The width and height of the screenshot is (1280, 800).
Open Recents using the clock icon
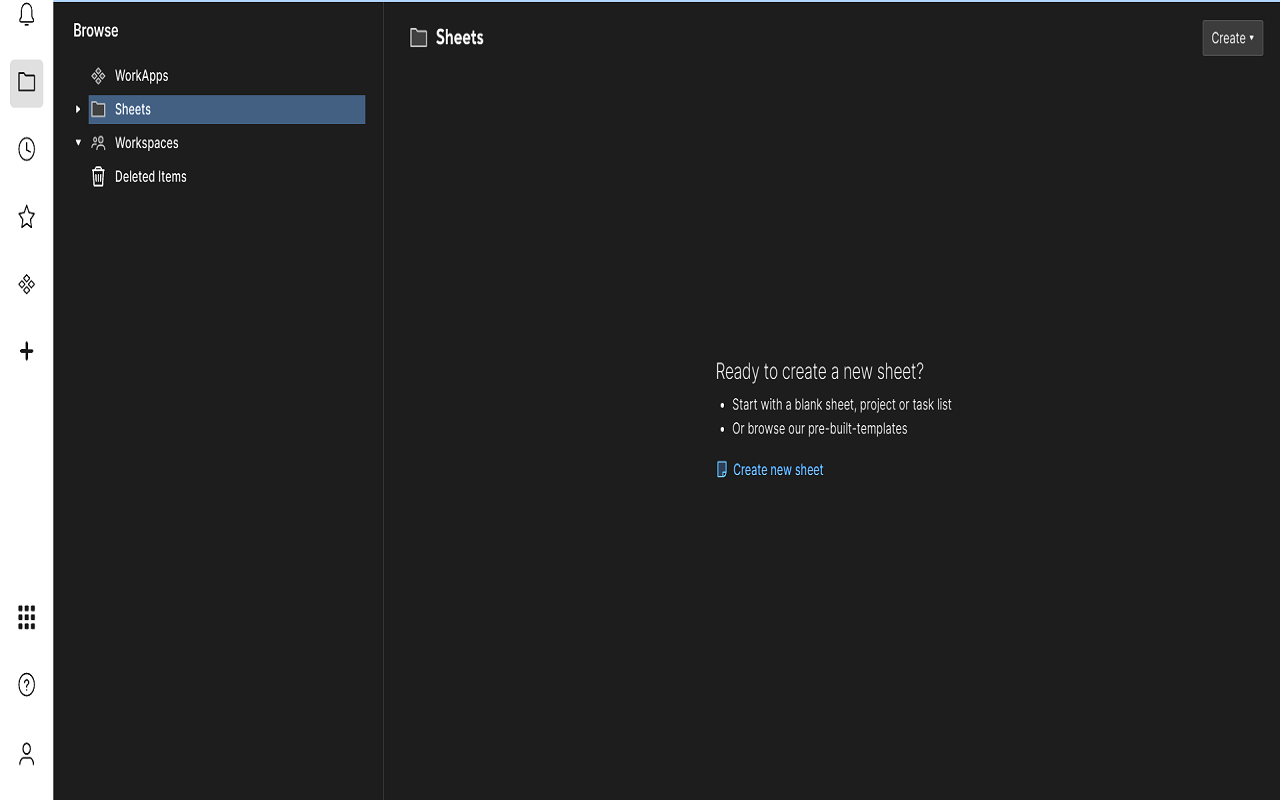pos(26,149)
